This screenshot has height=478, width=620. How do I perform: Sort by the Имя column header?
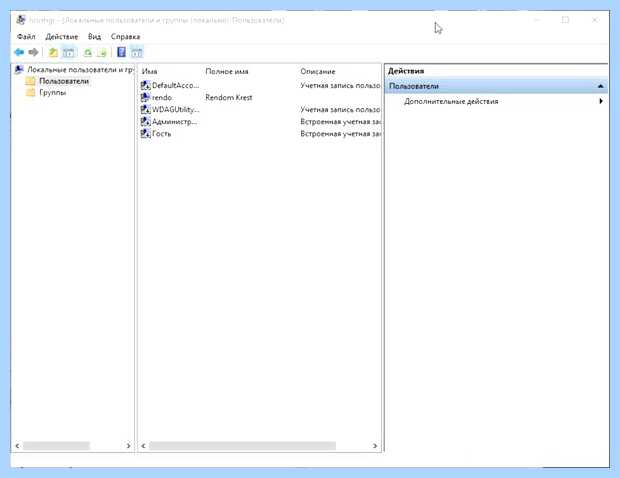149,72
